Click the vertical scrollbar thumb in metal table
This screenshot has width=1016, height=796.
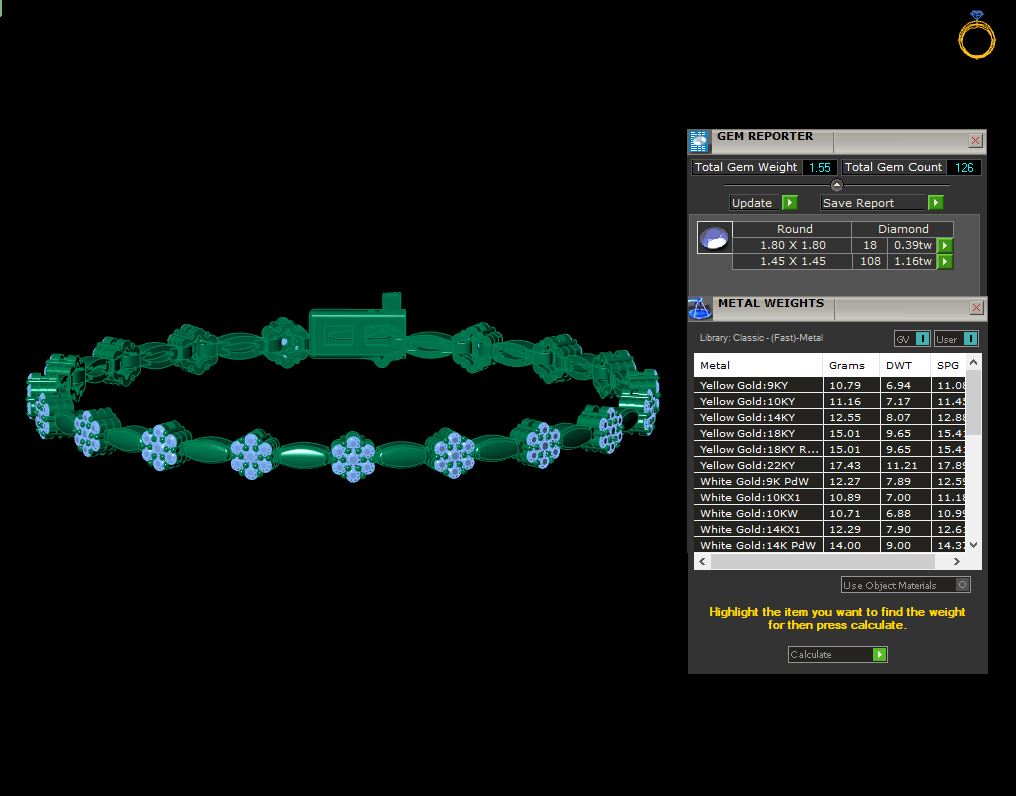click(x=973, y=403)
